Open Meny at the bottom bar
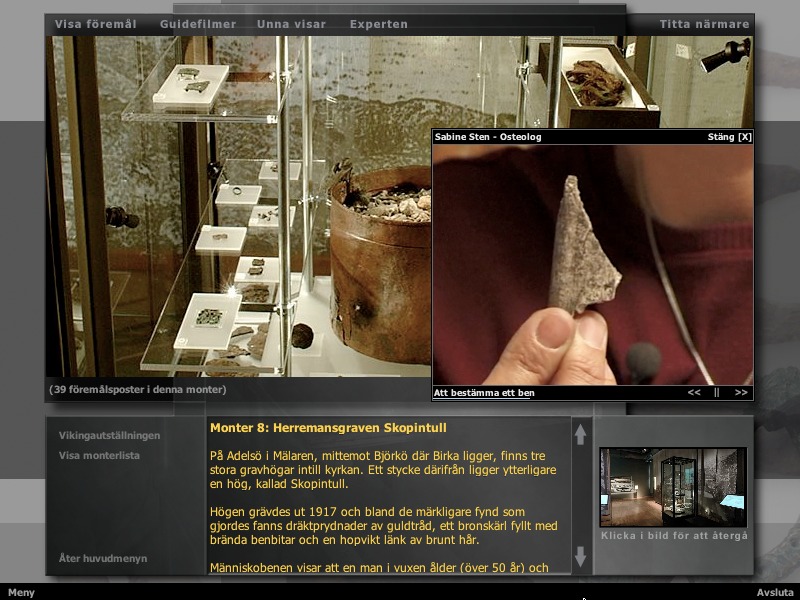 [21, 592]
